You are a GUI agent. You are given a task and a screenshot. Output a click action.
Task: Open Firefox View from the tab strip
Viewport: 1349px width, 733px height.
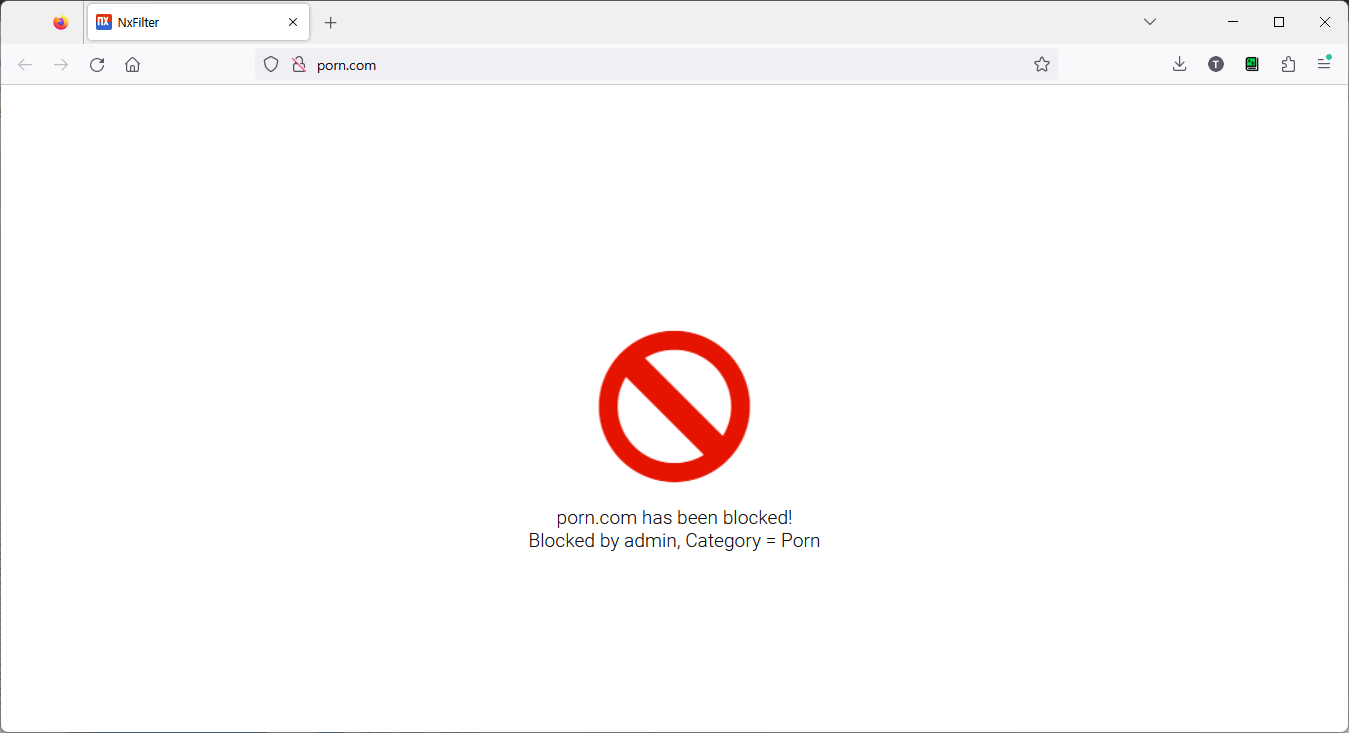(x=61, y=22)
